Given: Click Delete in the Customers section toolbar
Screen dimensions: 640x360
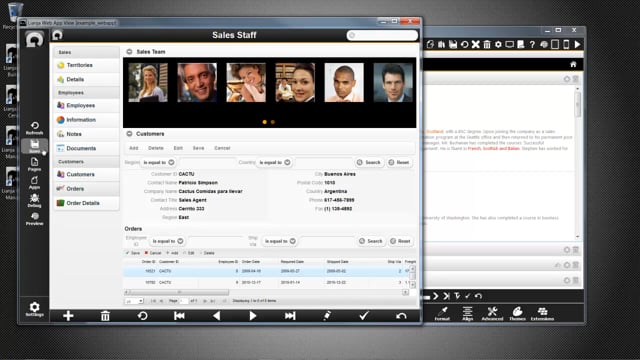Looking at the screenshot, I should [156, 148].
